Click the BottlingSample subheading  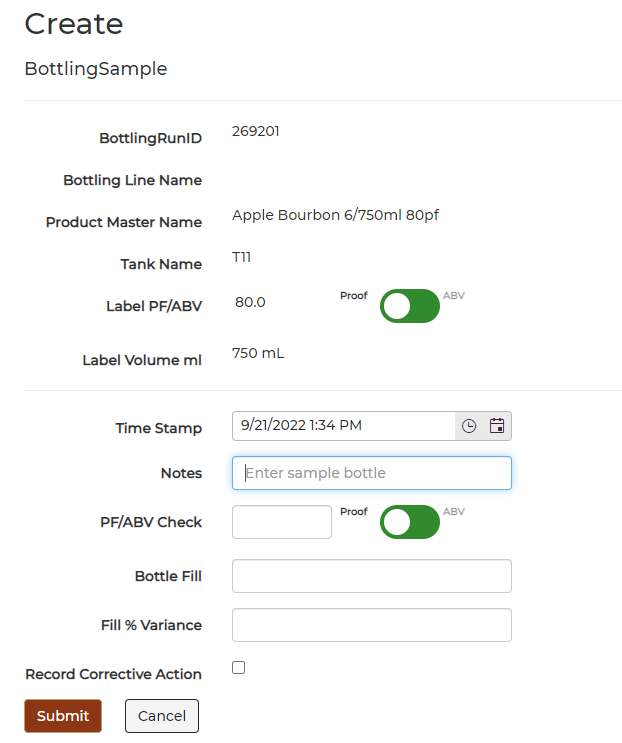96,69
